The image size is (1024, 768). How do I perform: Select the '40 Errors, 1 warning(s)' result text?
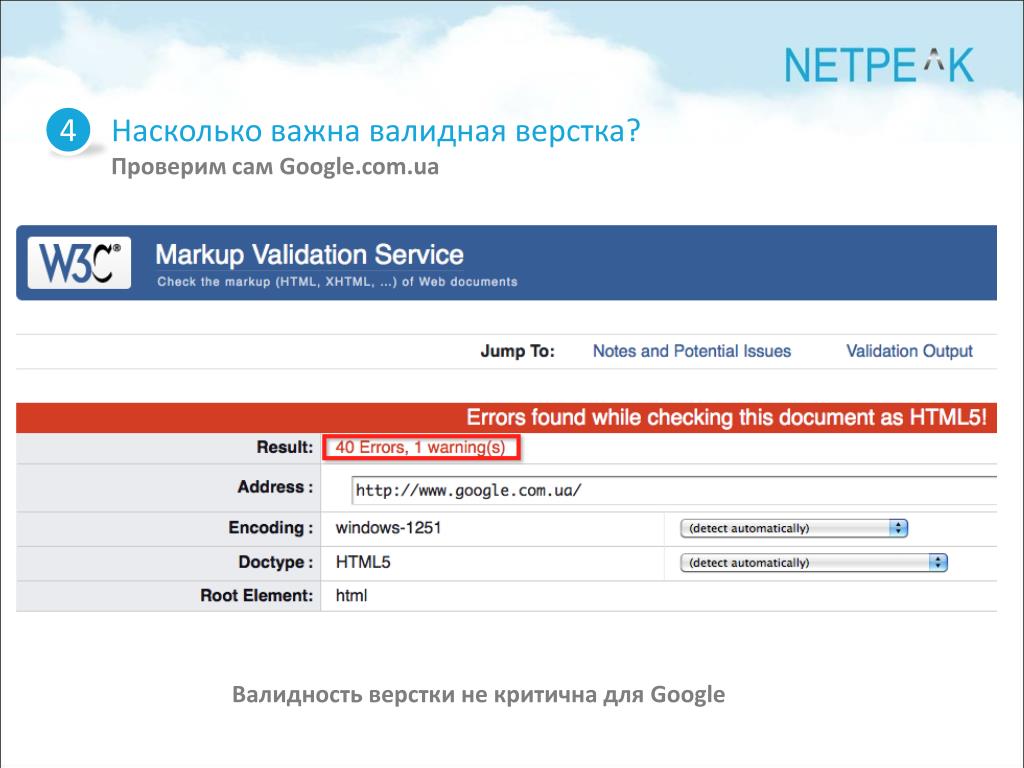[x=421, y=447]
